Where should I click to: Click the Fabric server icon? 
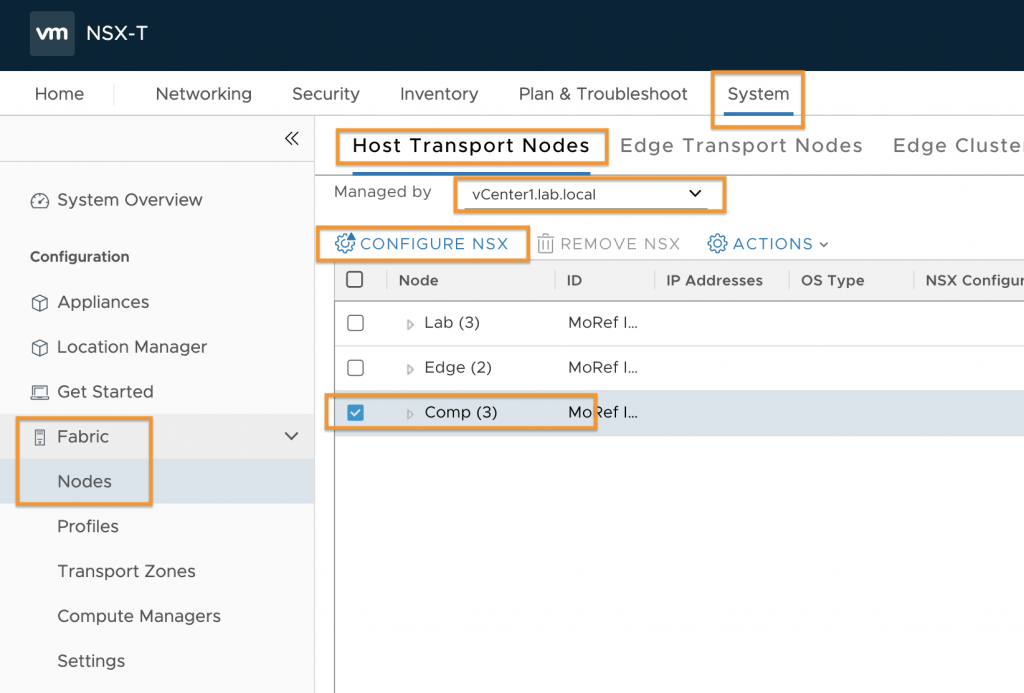pyautogui.click(x=40, y=437)
